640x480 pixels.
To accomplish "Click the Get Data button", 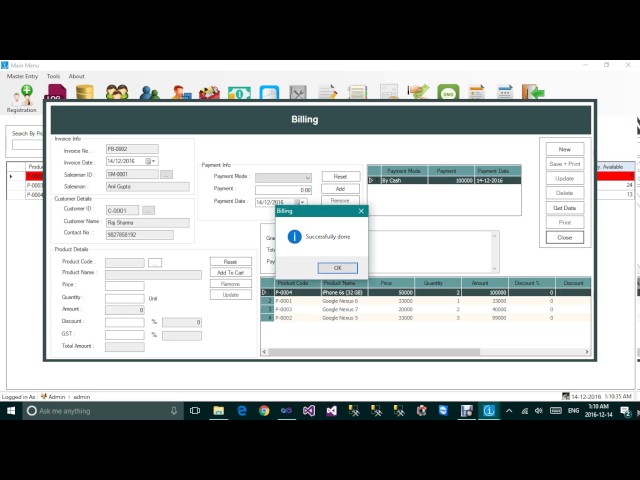I will point(565,208).
